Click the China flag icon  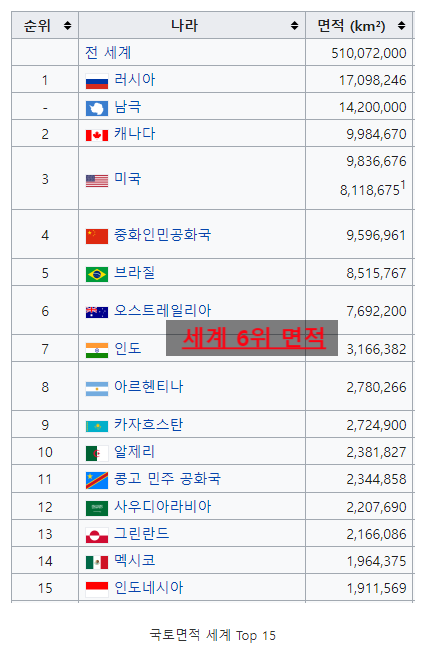tap(97, 236)
